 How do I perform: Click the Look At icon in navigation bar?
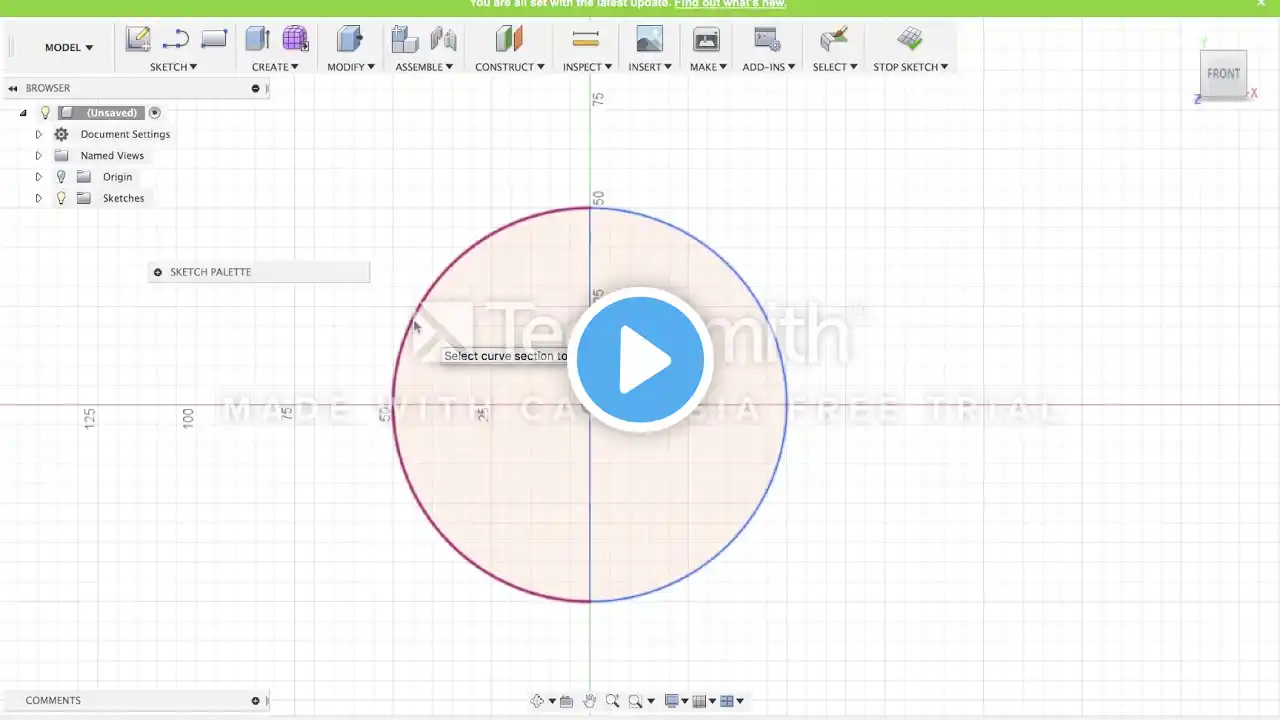tap(566, 701)
